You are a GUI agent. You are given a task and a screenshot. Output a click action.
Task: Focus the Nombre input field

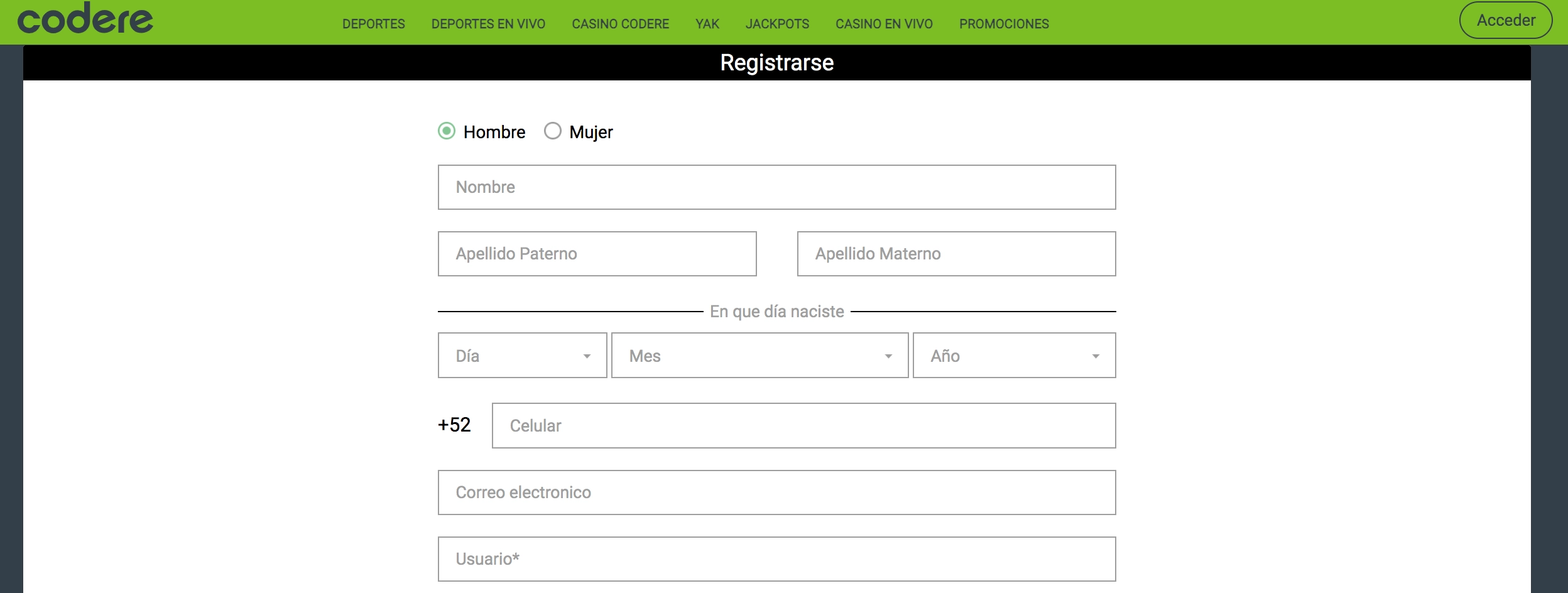tap(776, 187)
